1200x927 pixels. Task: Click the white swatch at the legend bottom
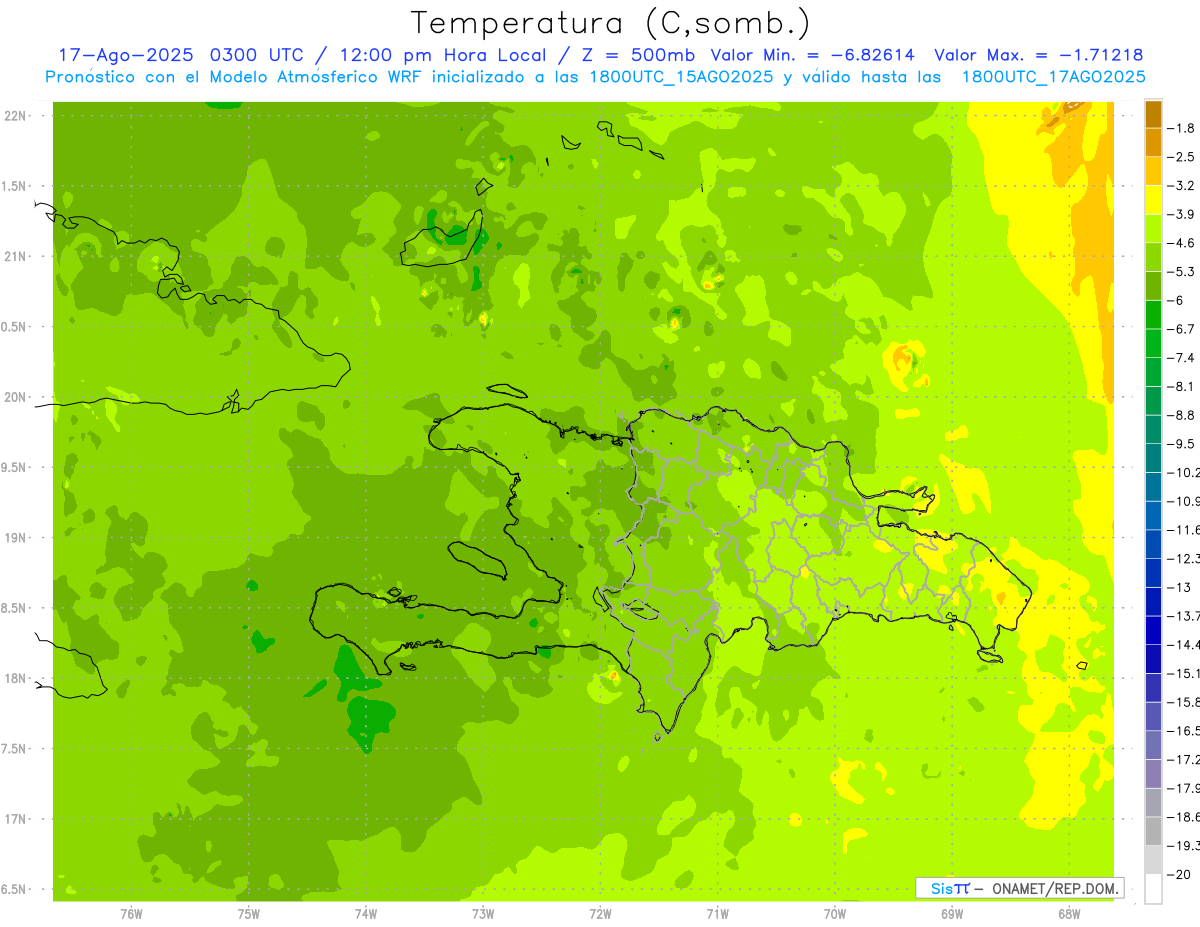pos(1153,888)
